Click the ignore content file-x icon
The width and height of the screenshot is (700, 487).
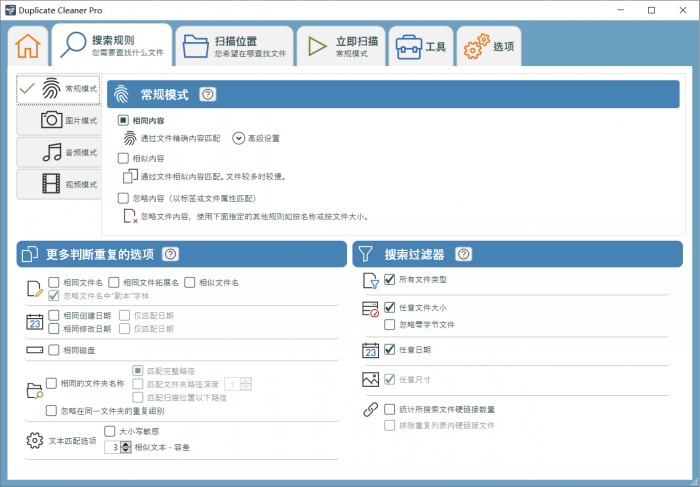[x=130, y=216]
